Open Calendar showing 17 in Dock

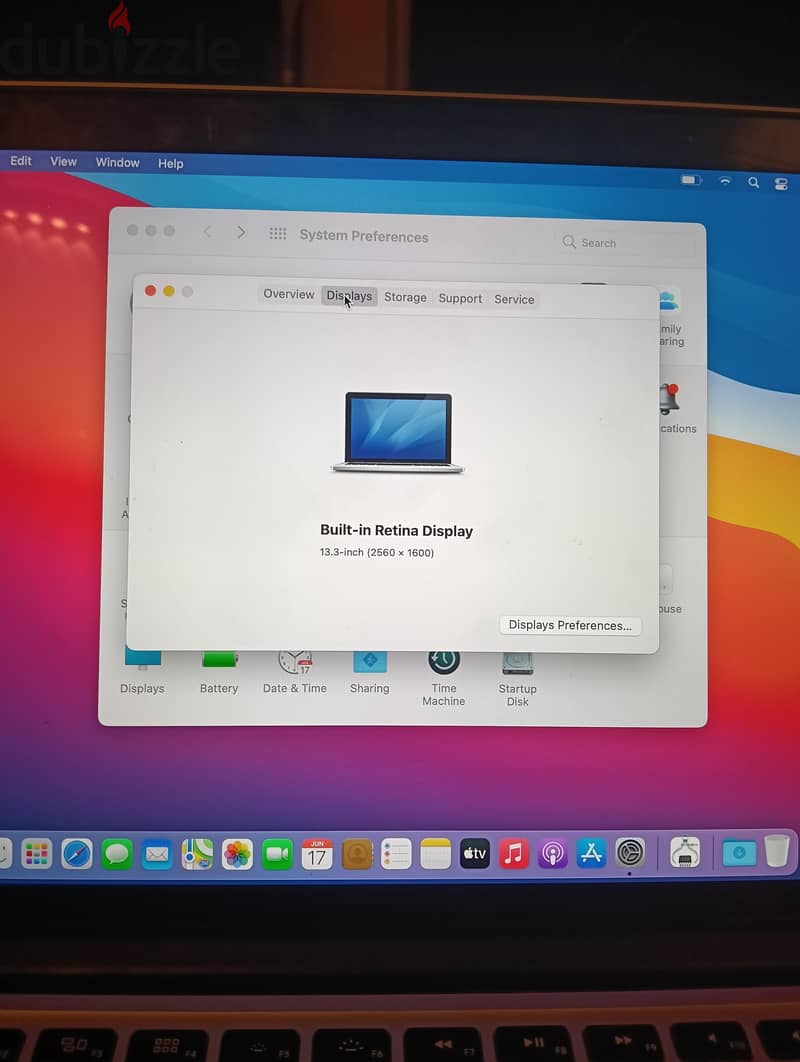[317, 854]
